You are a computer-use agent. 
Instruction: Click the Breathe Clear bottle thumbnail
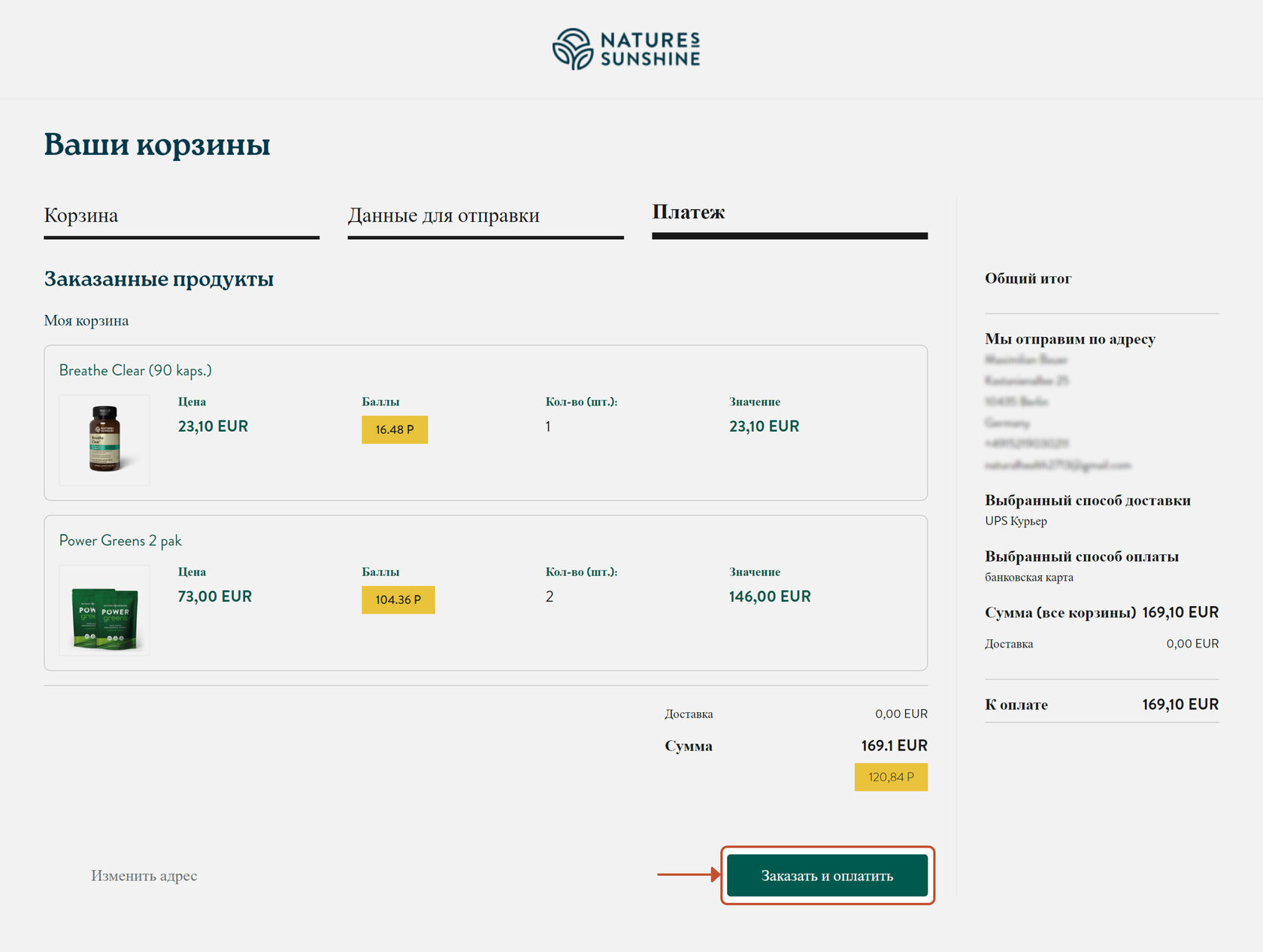pos(104,440)
